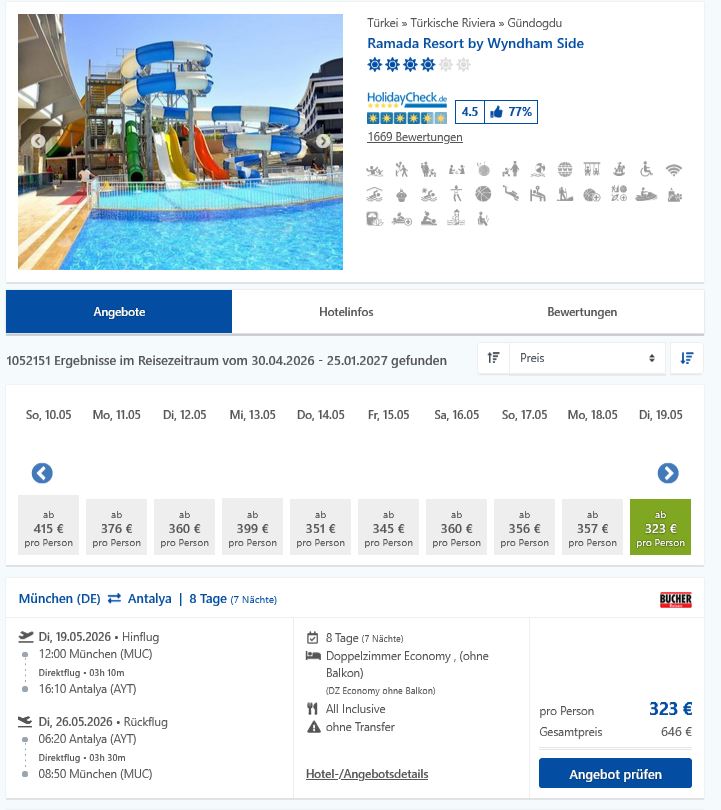Click the BUCHER tour operator logo

pyautogui.click(x=676, y=599)
